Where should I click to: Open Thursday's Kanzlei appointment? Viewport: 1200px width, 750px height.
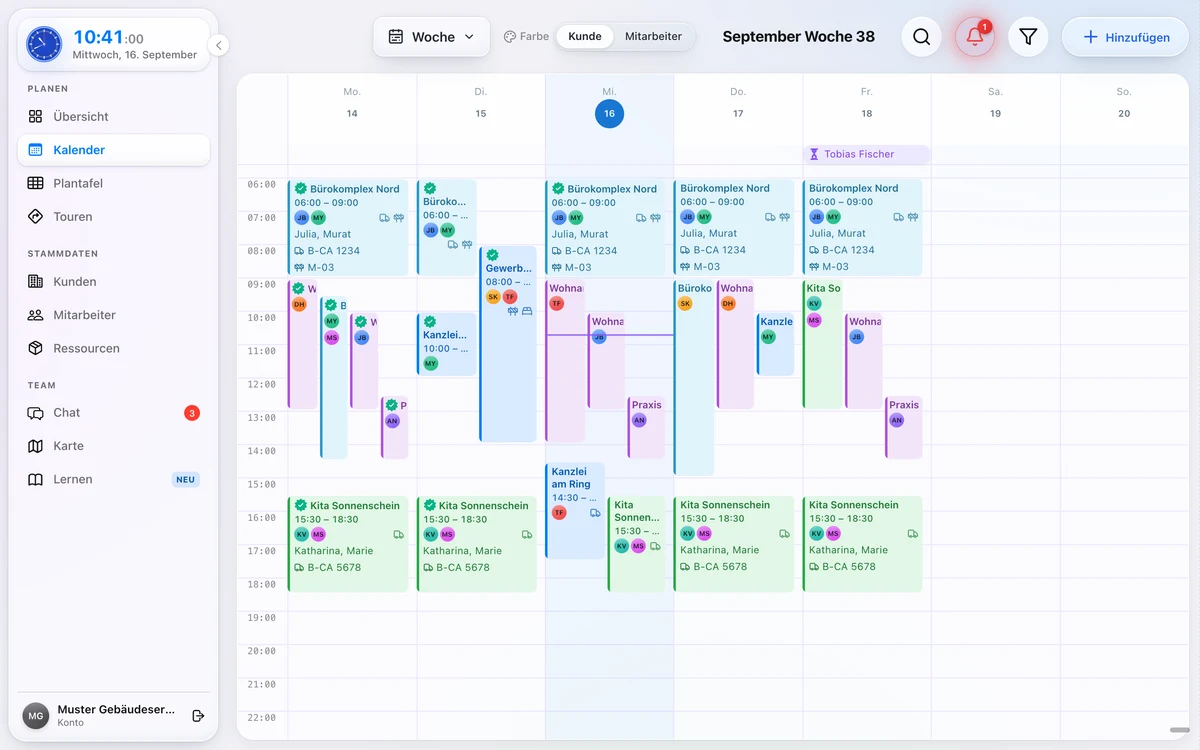point(776,344)
